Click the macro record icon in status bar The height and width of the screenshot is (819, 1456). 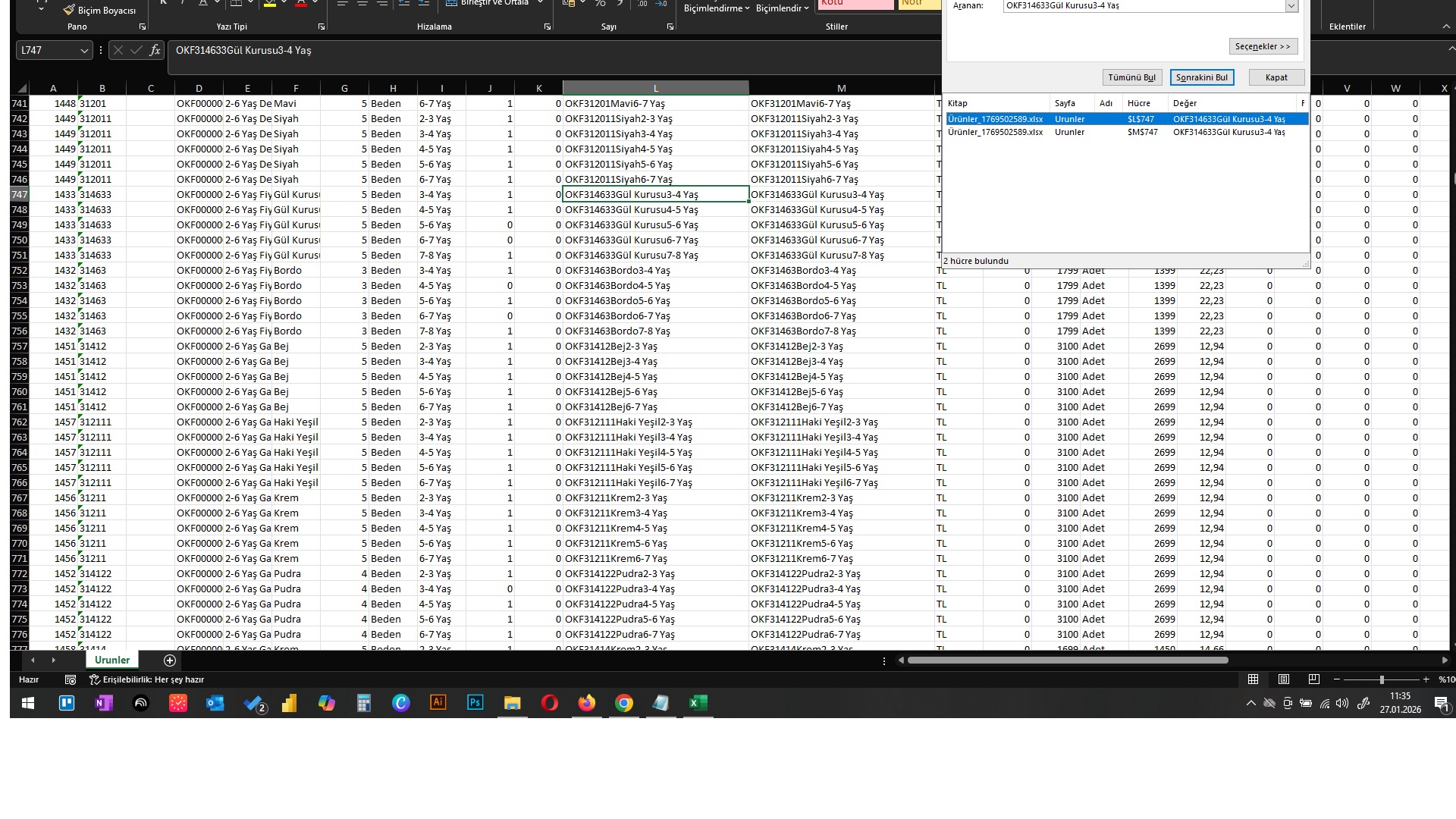pos(71,679)
